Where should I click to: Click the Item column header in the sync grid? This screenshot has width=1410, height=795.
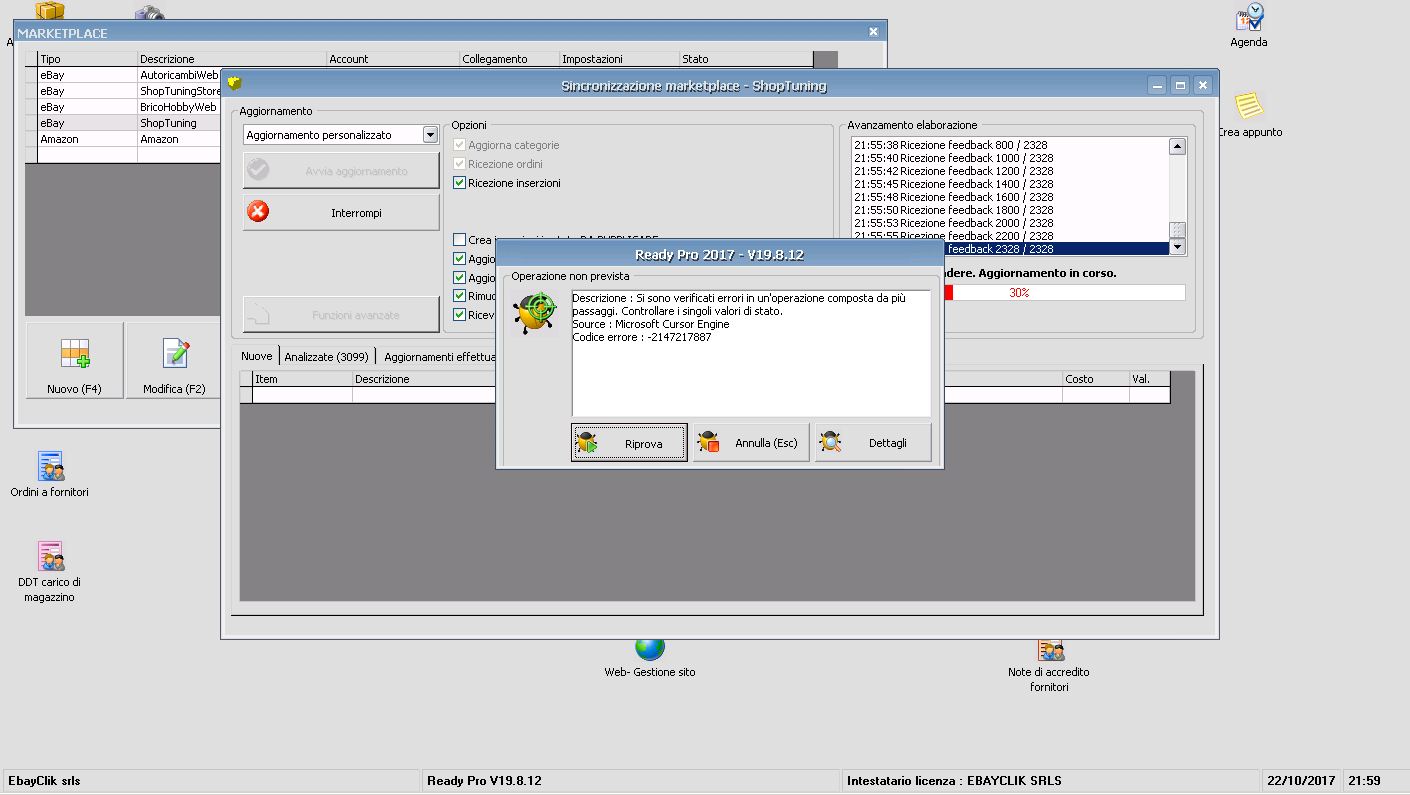point(302,379)
